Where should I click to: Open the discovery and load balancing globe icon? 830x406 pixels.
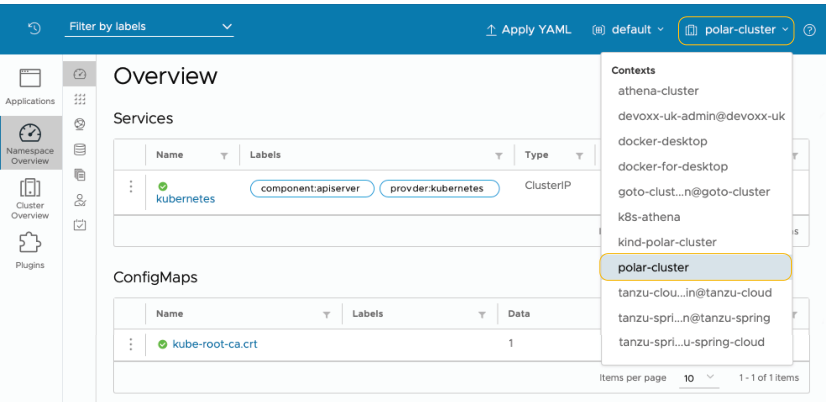(x=79, y=124)
